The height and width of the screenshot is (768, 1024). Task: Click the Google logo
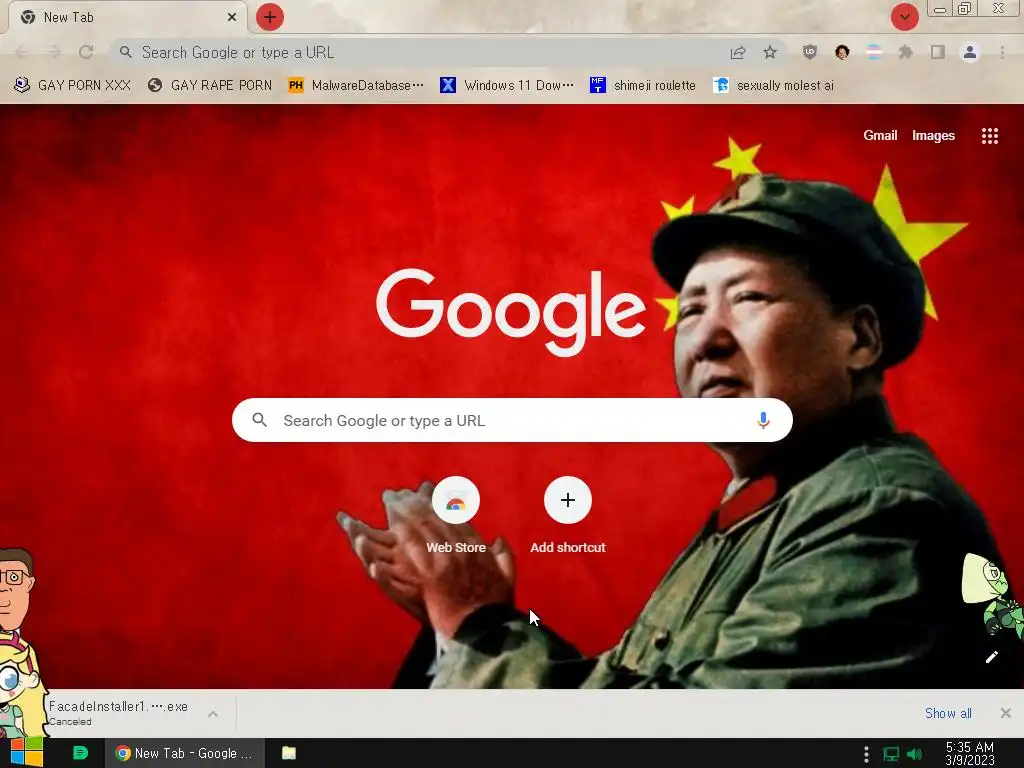[x=511, y=312]
